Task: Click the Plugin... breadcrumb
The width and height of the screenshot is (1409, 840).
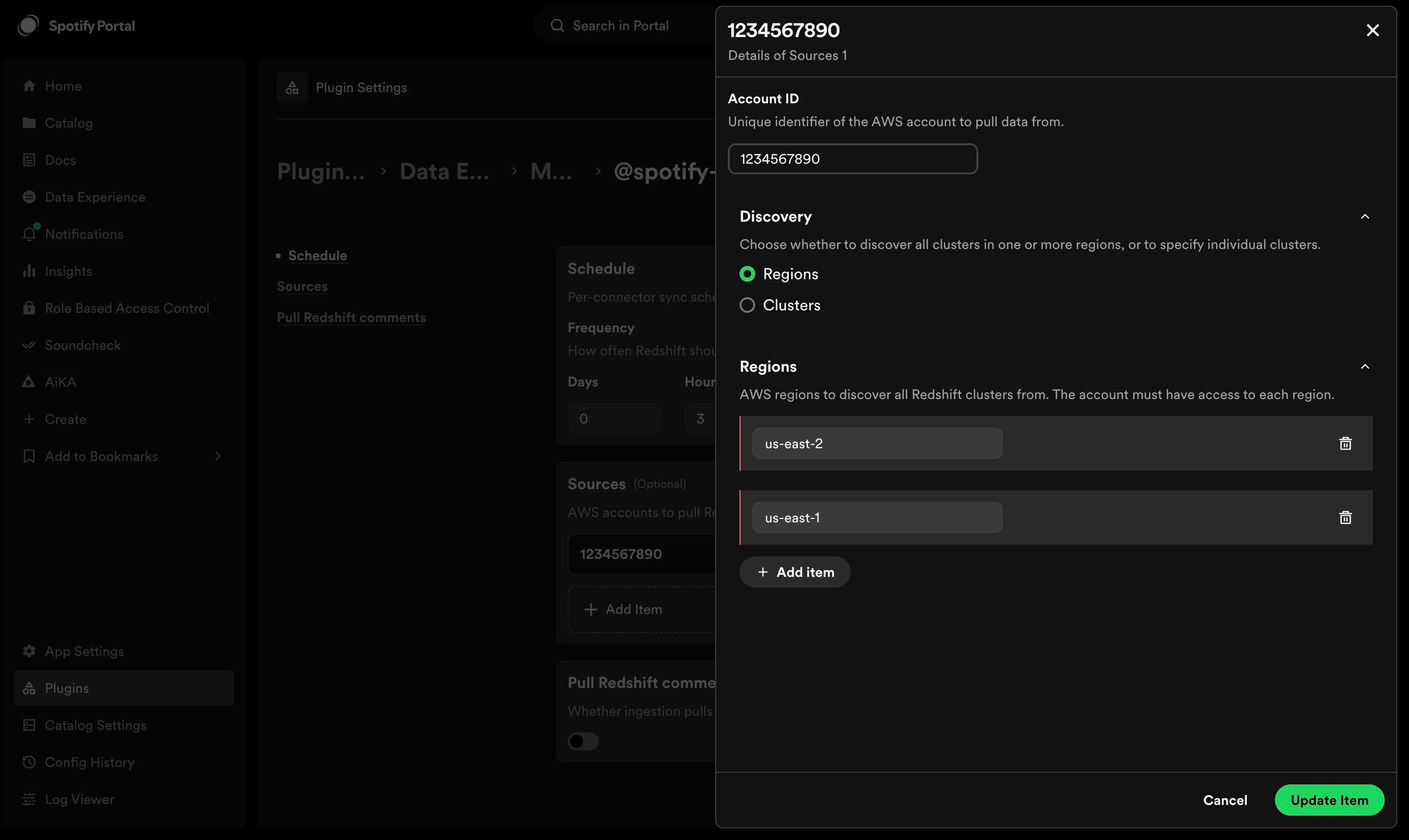Action: 321,172
